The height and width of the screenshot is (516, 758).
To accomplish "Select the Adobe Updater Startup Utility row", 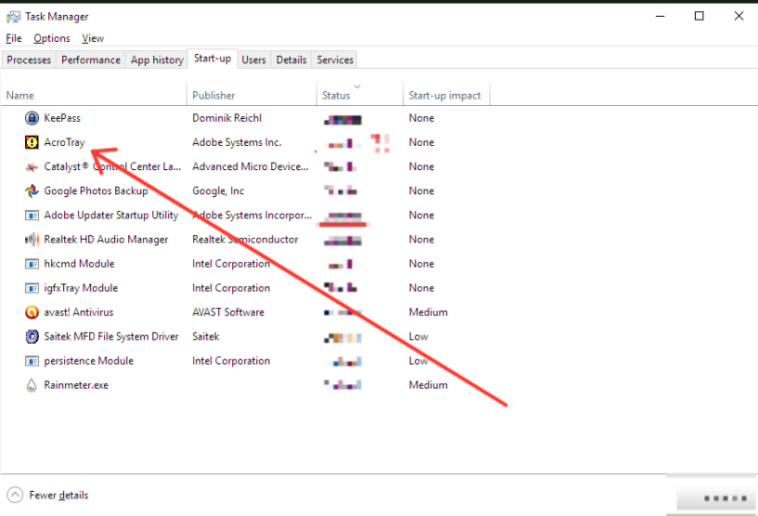I will click(x=110, y=215).
